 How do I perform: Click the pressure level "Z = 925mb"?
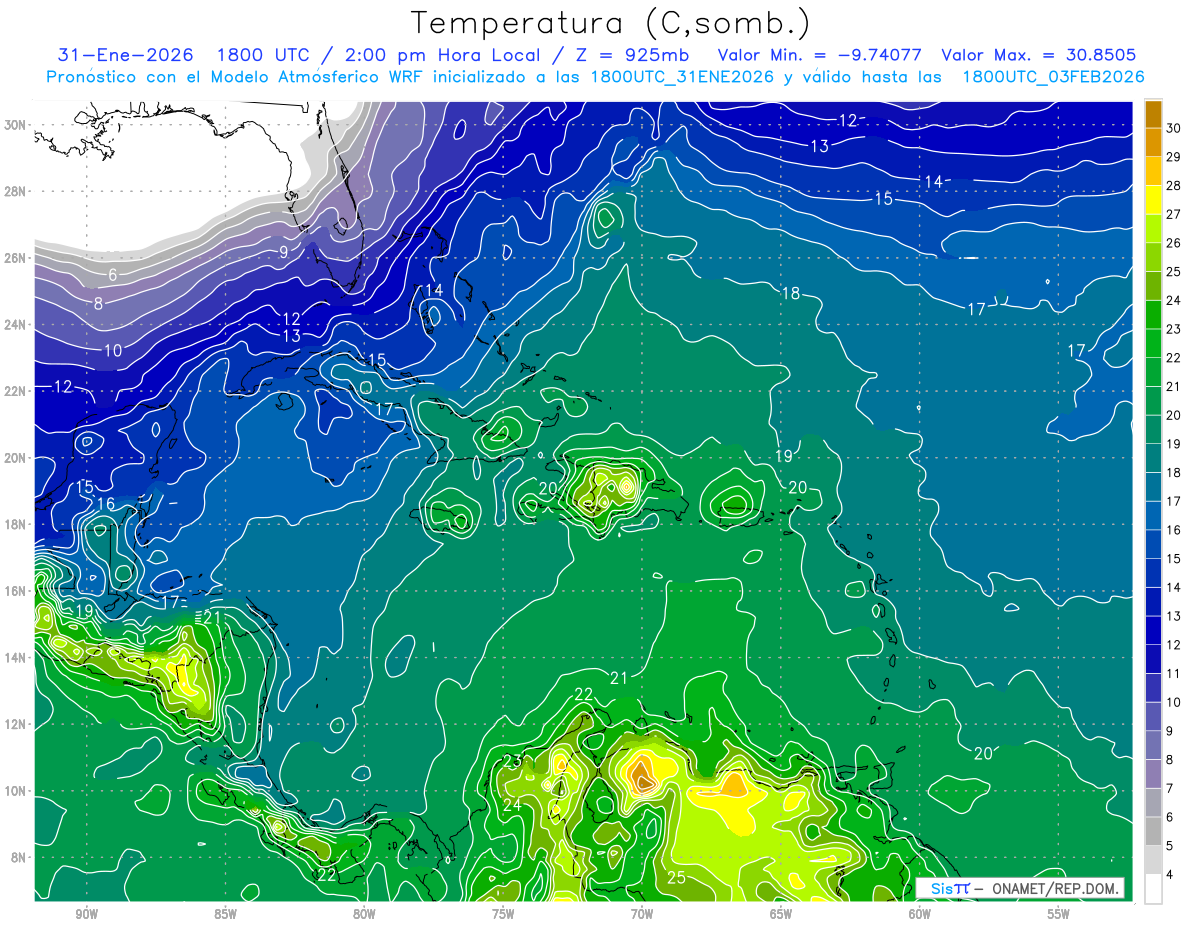(629, 55)
